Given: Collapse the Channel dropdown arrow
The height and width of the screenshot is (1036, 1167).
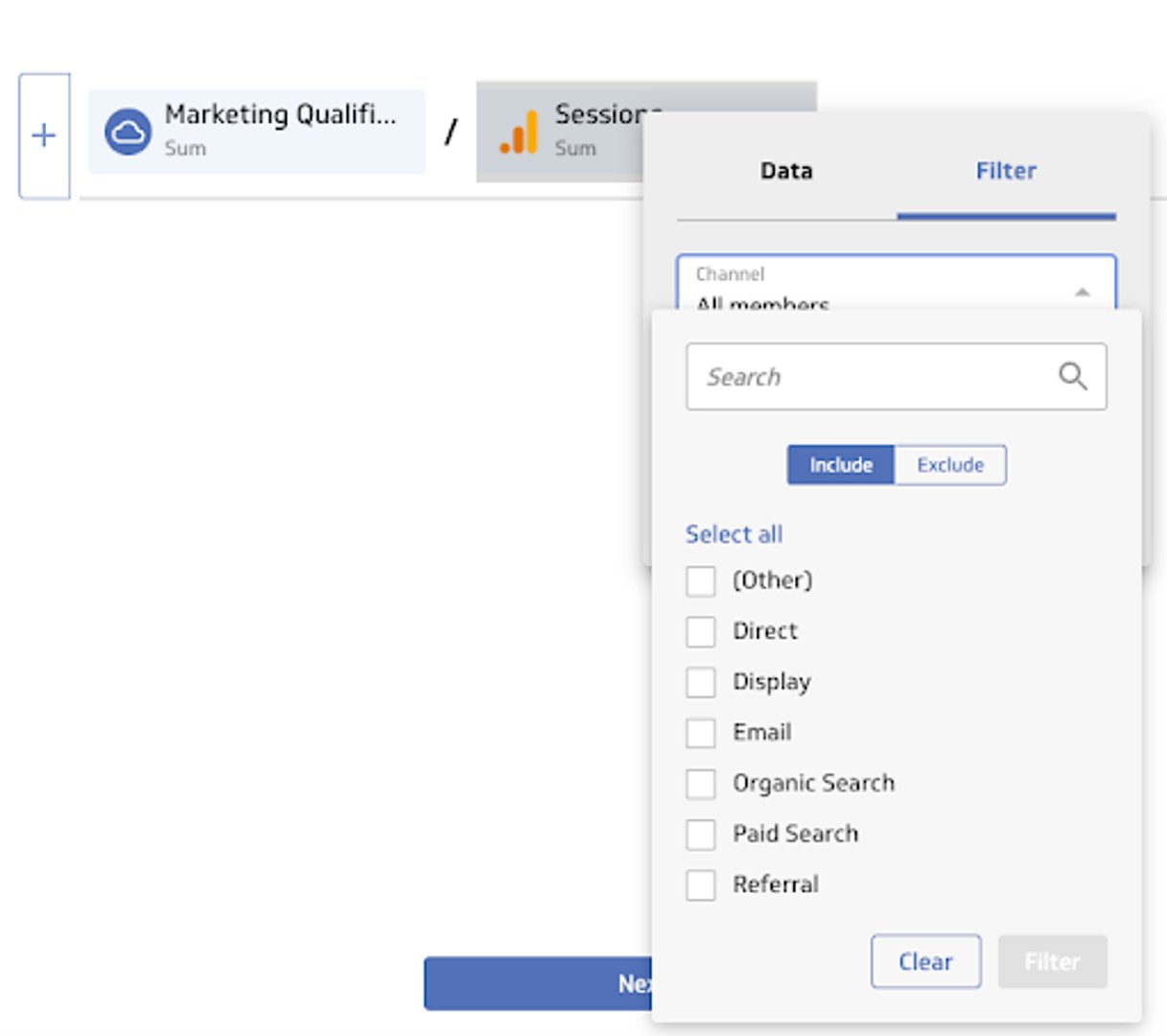Looking at the screenshot, I should click(1082, 292).
